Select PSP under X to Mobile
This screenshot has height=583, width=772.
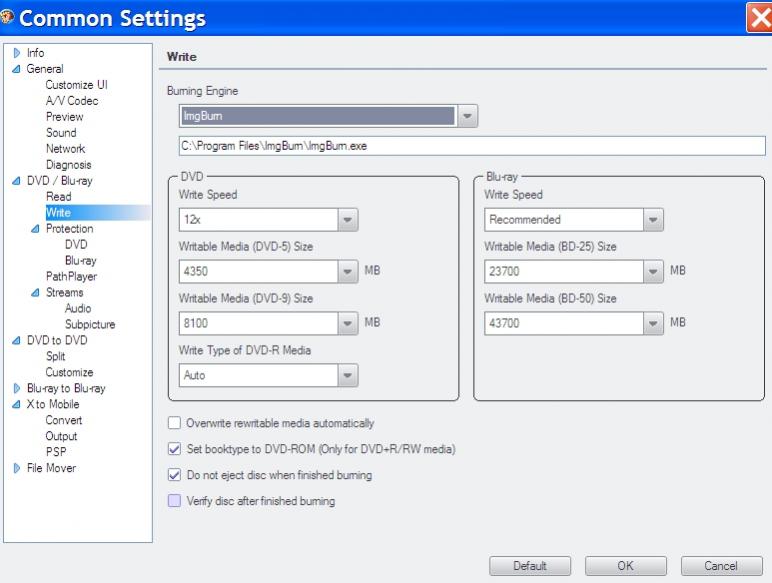click(x=56, y=452)
